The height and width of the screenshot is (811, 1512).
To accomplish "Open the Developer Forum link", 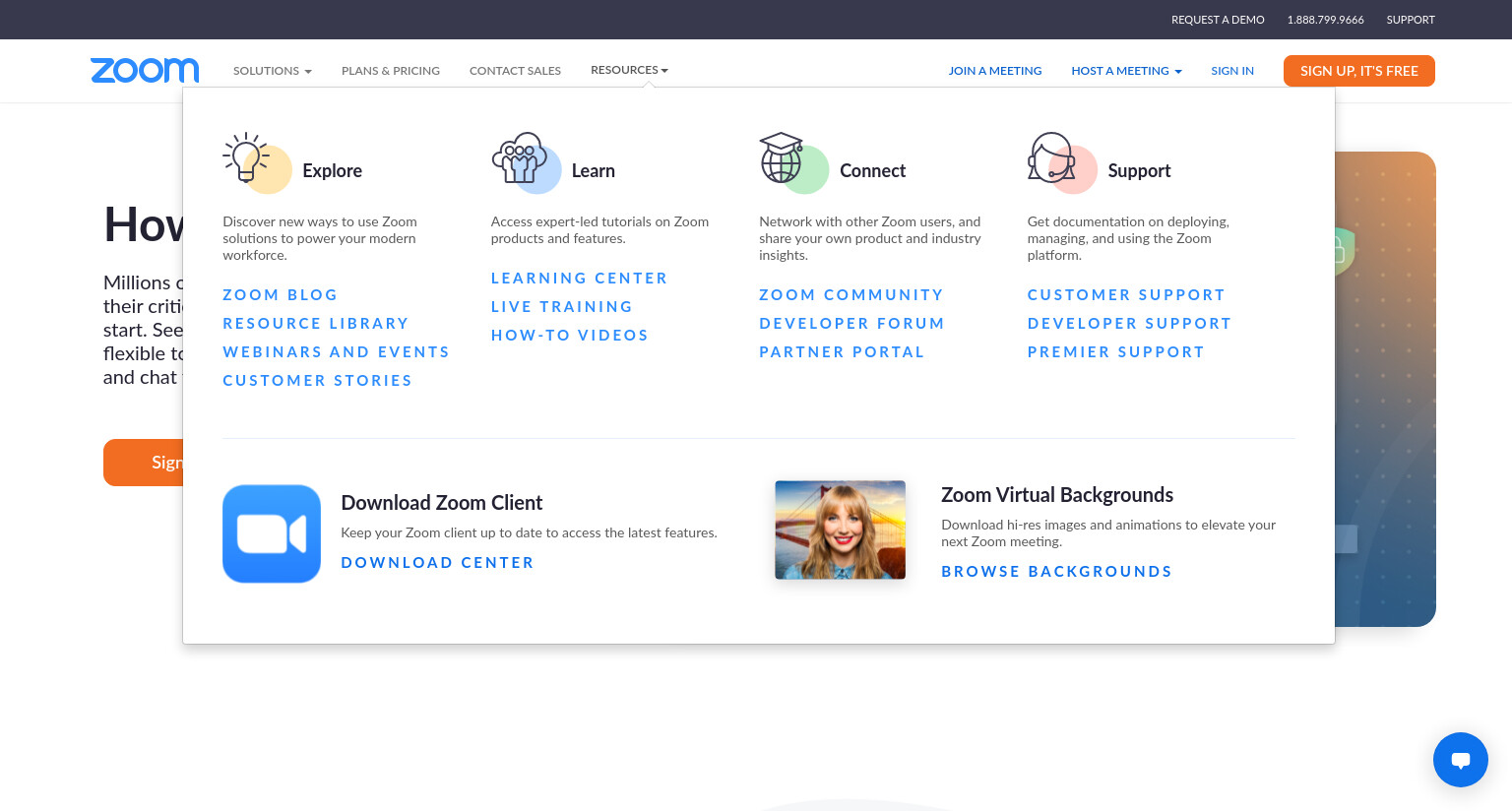I will pyautogui.click(x=852, y=324).
